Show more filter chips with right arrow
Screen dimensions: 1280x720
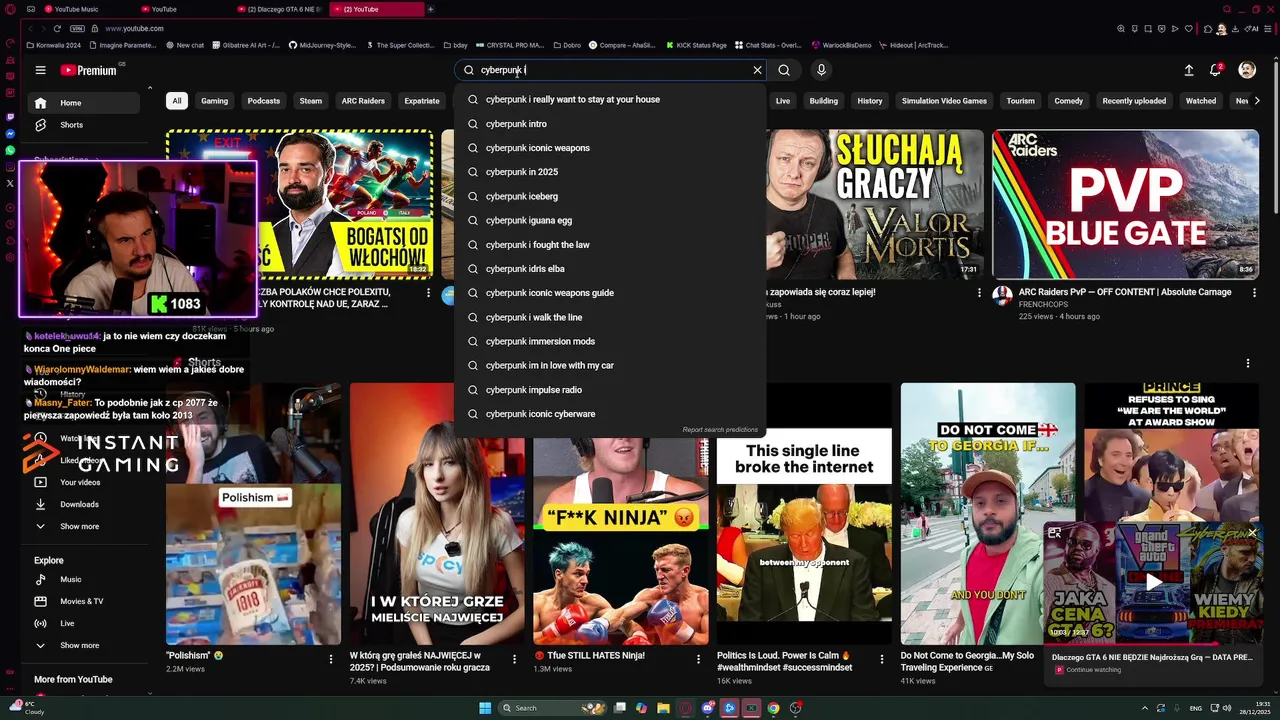coord(1257,101)
